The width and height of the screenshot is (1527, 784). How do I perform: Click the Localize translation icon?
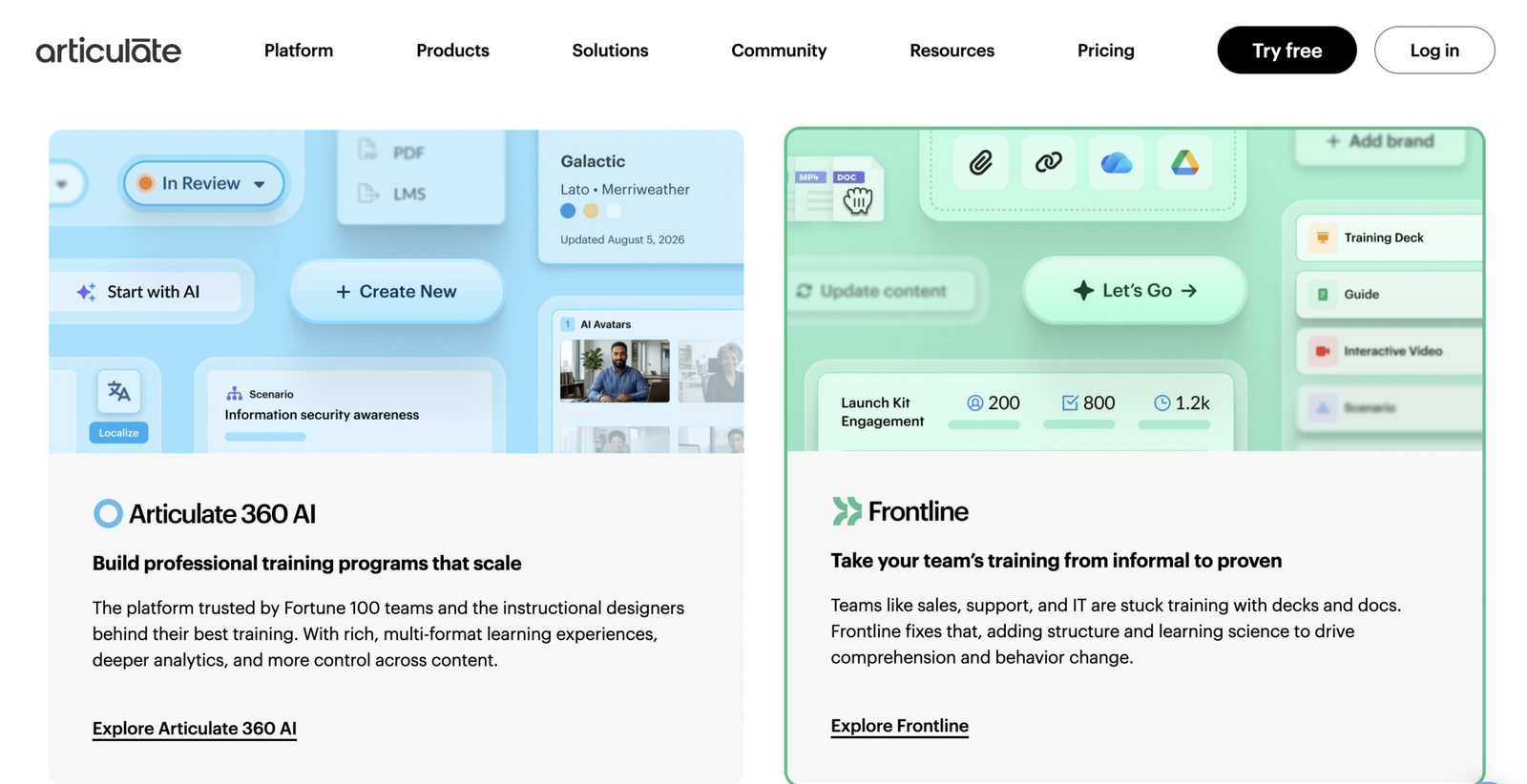118,392
